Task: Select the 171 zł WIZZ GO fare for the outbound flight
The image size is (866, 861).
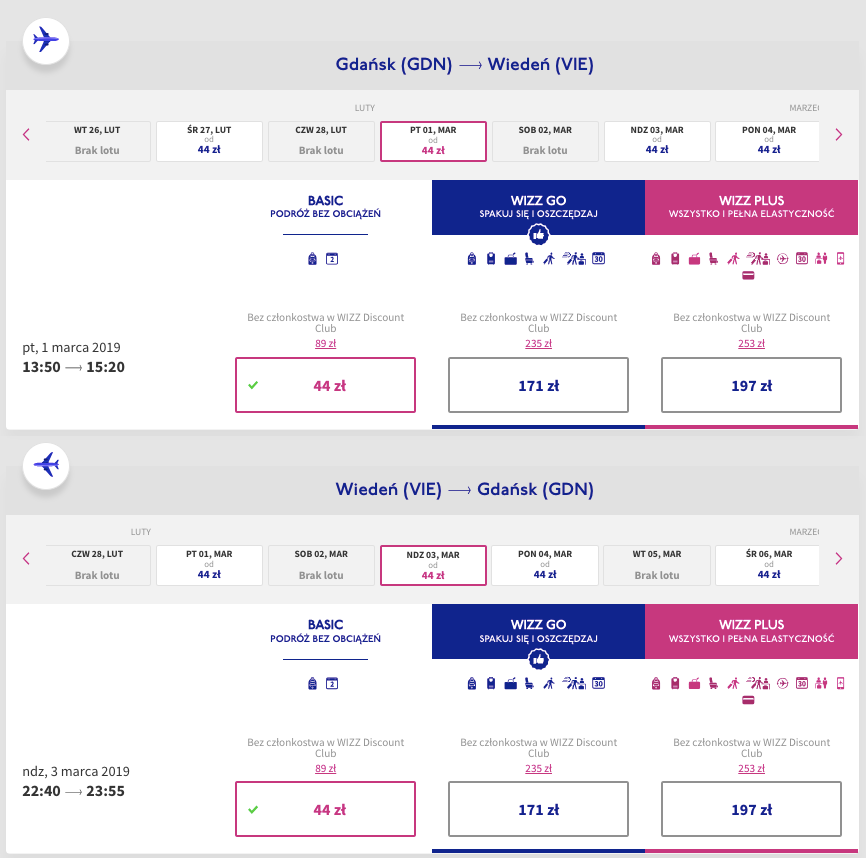Action: pos(538,385)
